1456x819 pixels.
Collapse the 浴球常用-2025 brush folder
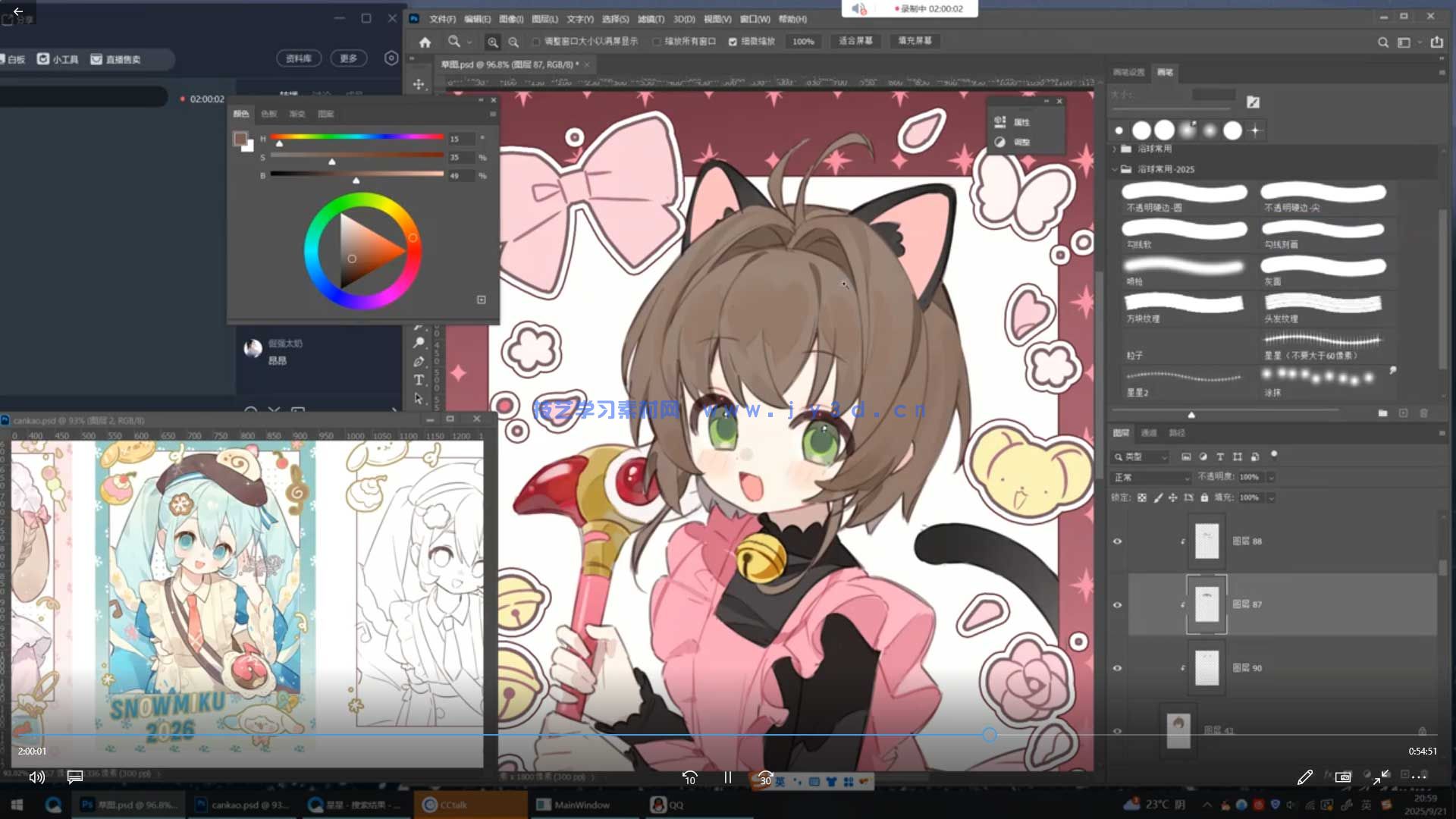click(1116, 169)
